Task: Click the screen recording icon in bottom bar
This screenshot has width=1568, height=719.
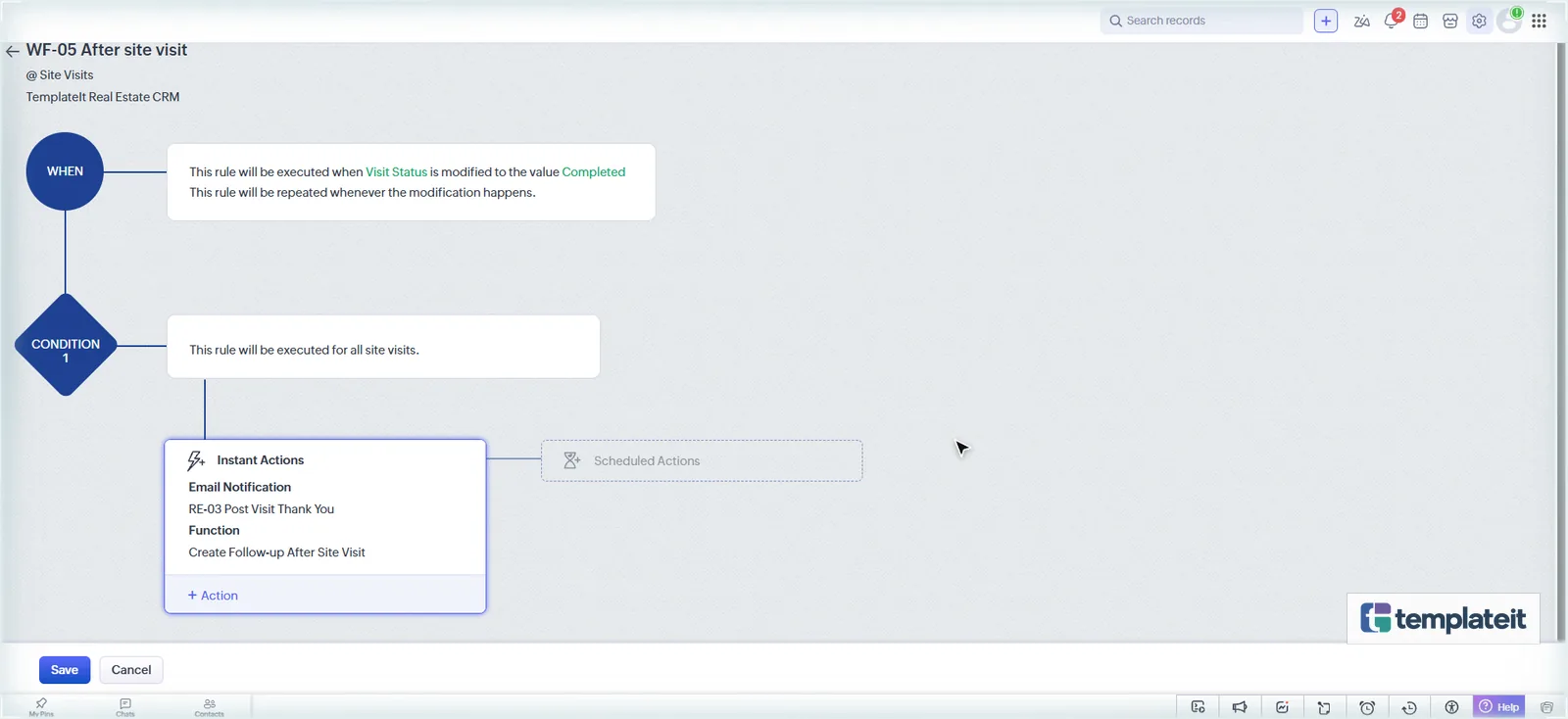Action: coord(1198,707)
